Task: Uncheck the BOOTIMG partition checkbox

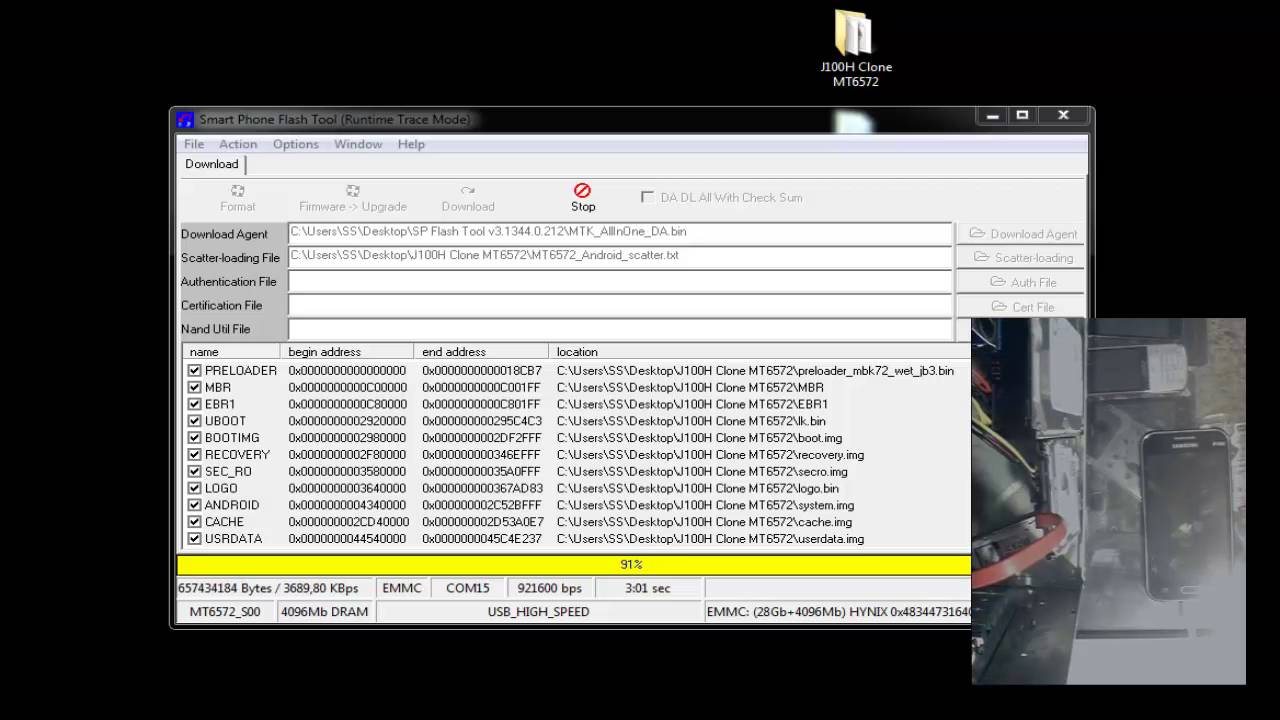Action: click(195, 437)
